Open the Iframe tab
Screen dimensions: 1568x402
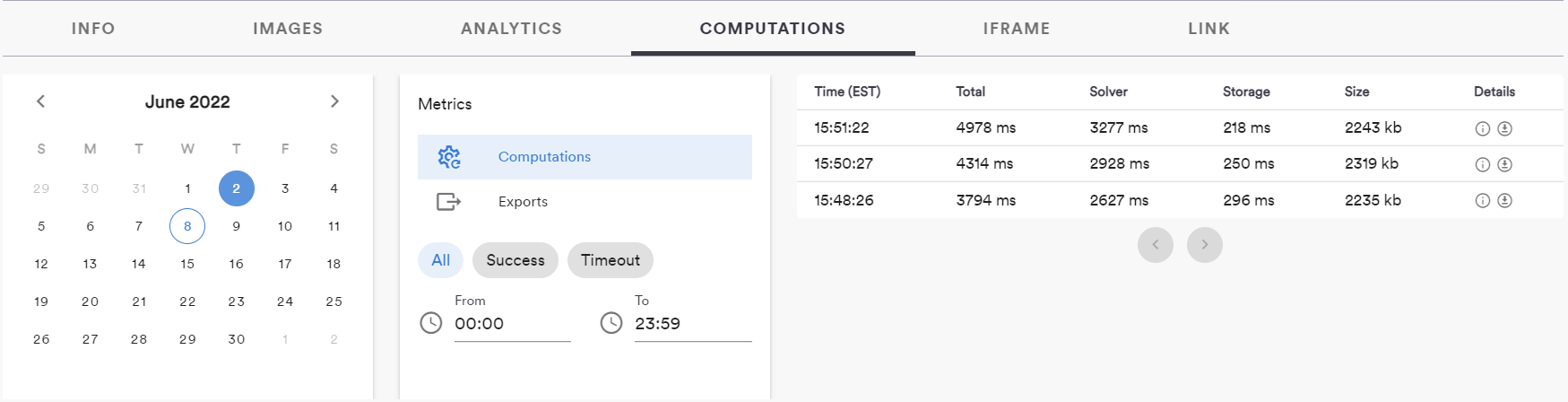pyautogui.click(x=1016, y=29)
